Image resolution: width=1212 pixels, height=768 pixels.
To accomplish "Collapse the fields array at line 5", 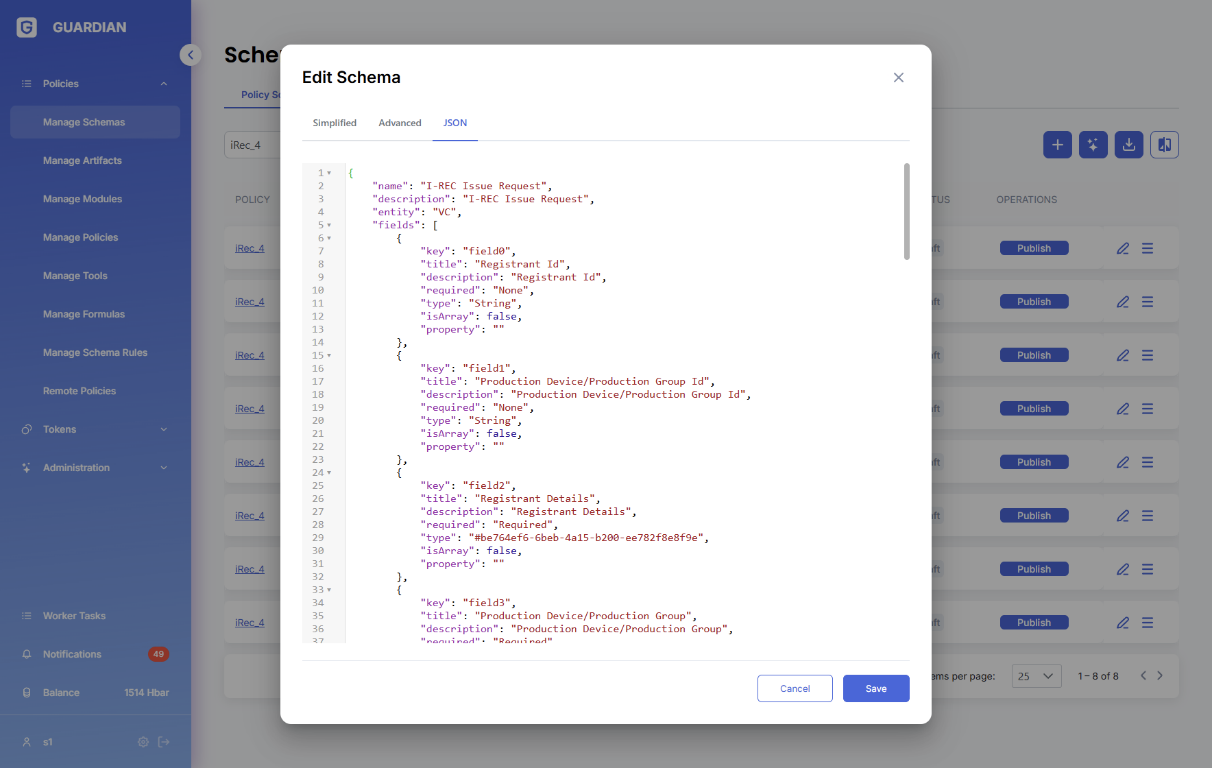I will pos(329,225).
